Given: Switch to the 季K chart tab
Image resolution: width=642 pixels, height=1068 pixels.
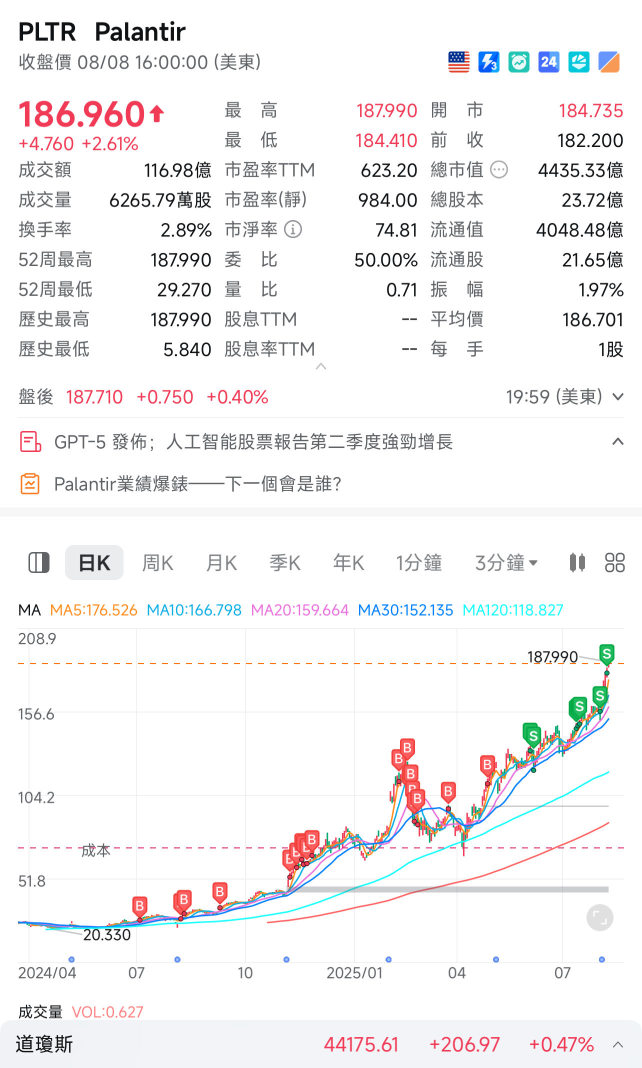Looking at the screenshot, I should (285, 563).
